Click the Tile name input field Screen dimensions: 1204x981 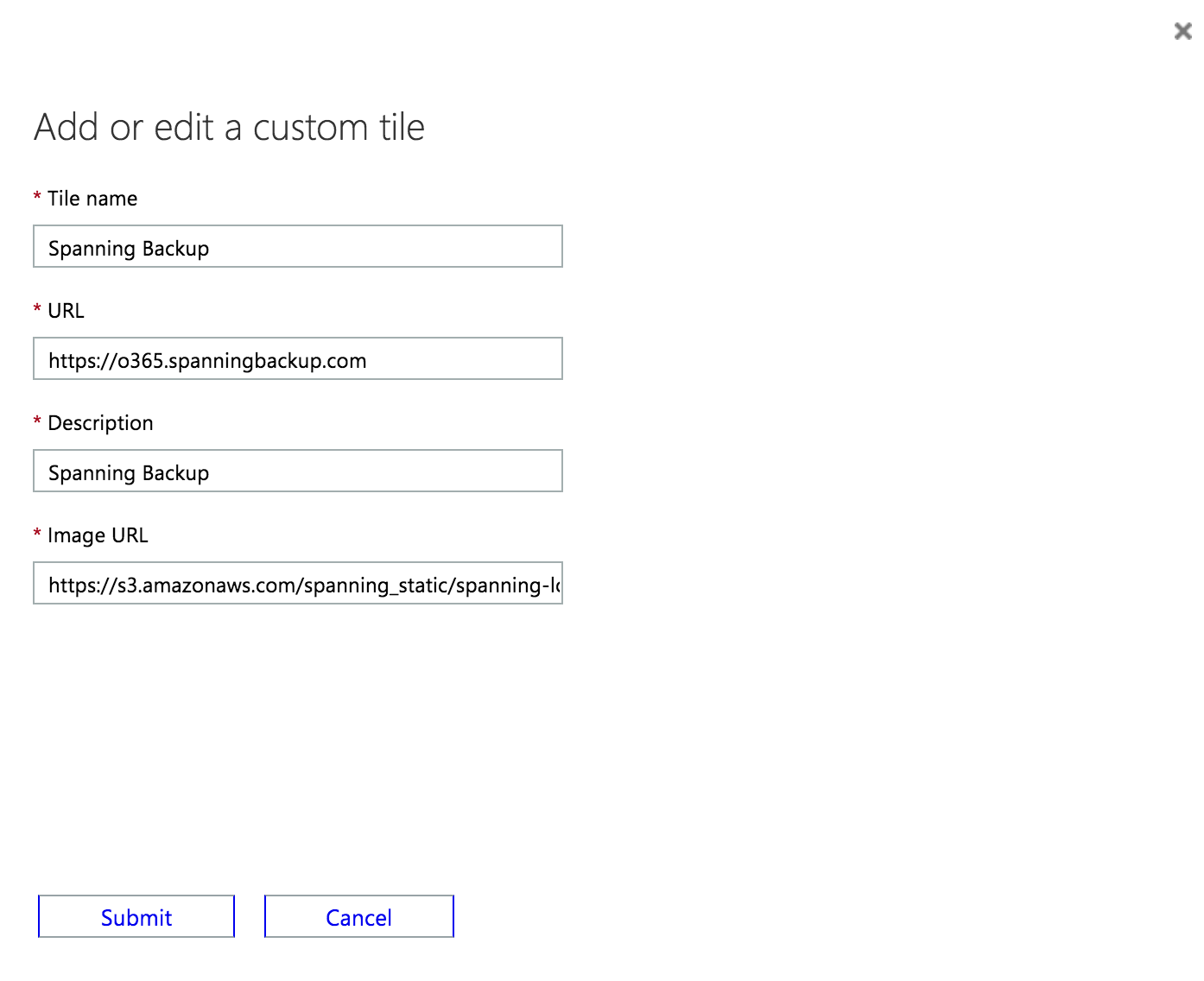tap(298, 246)
